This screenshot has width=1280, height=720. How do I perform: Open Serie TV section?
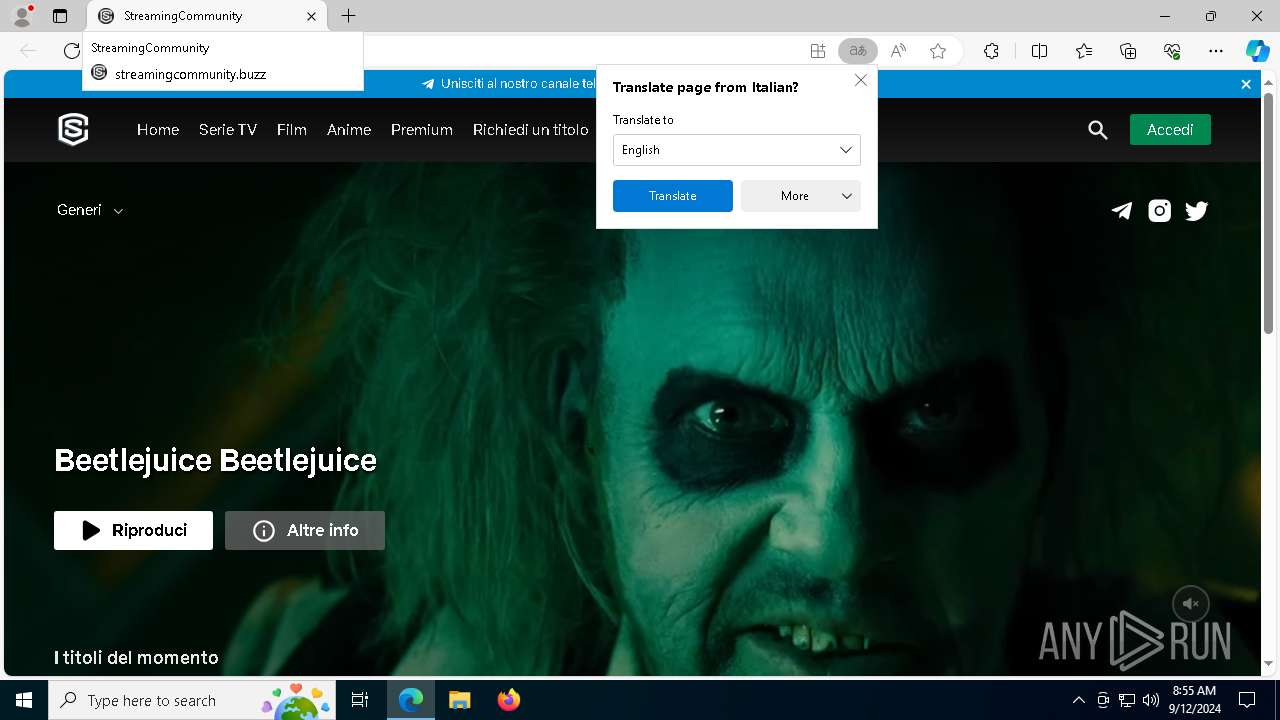click(228, 130)
